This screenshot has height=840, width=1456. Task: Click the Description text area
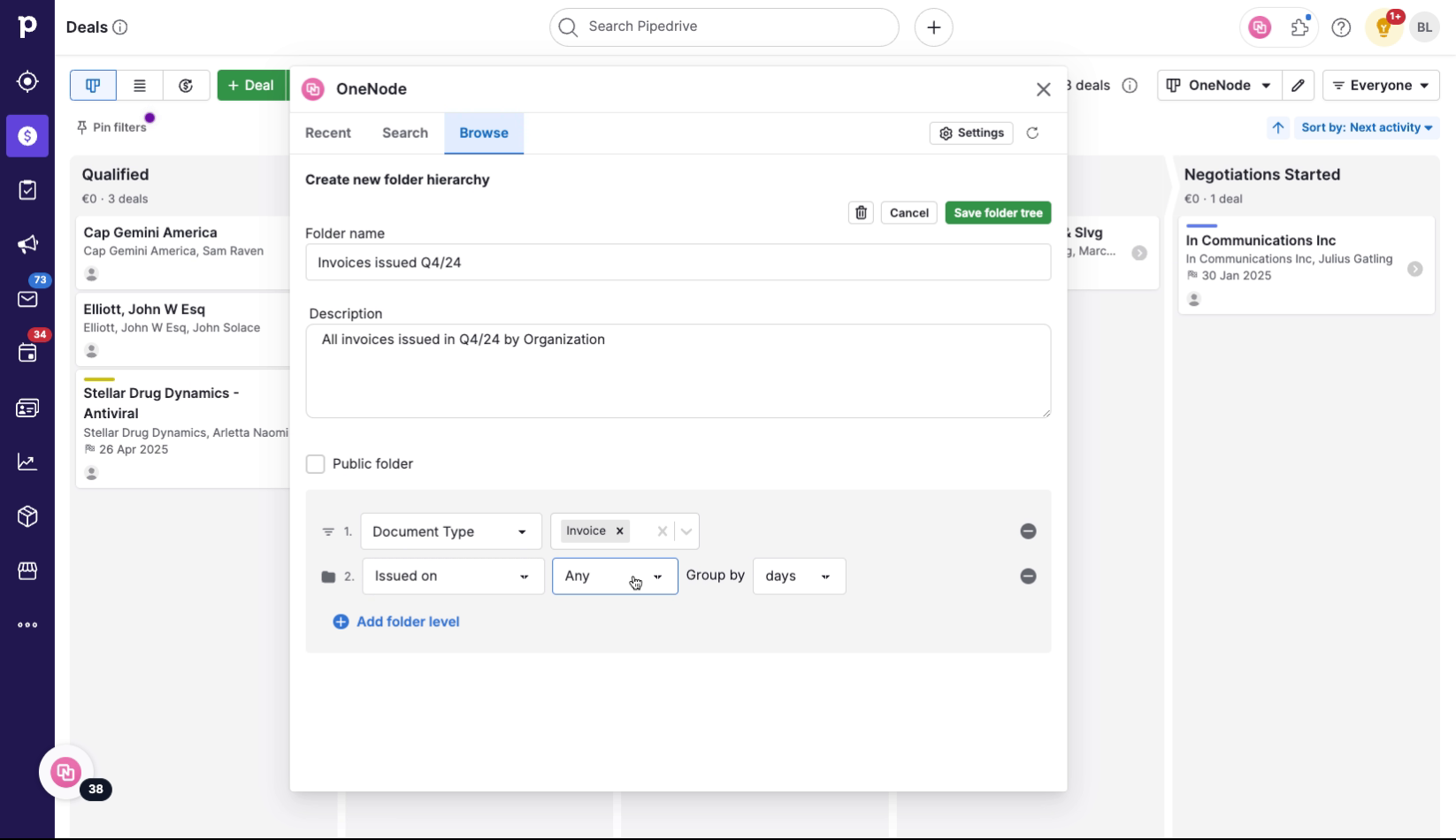(678, 371)
